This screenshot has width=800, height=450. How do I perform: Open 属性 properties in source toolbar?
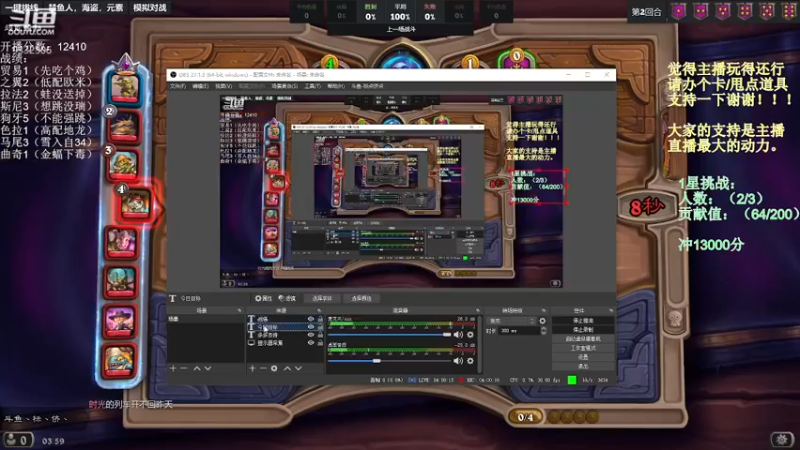pos(264,298)
